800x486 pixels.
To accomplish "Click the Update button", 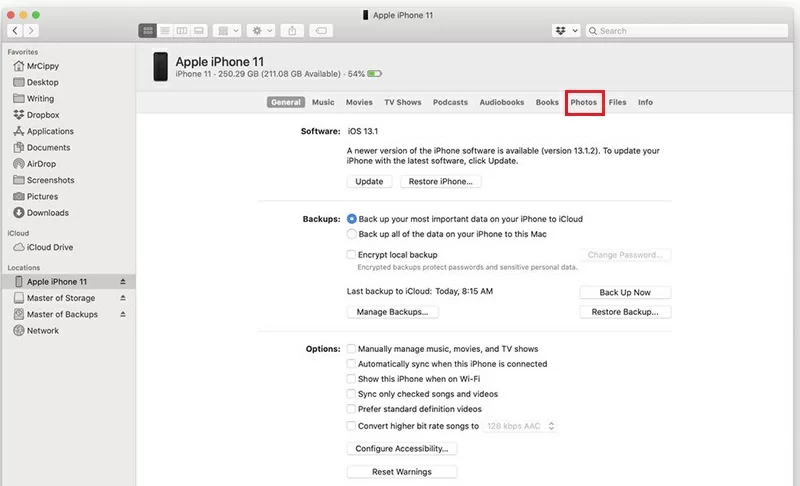I will [x=369, y=182].
